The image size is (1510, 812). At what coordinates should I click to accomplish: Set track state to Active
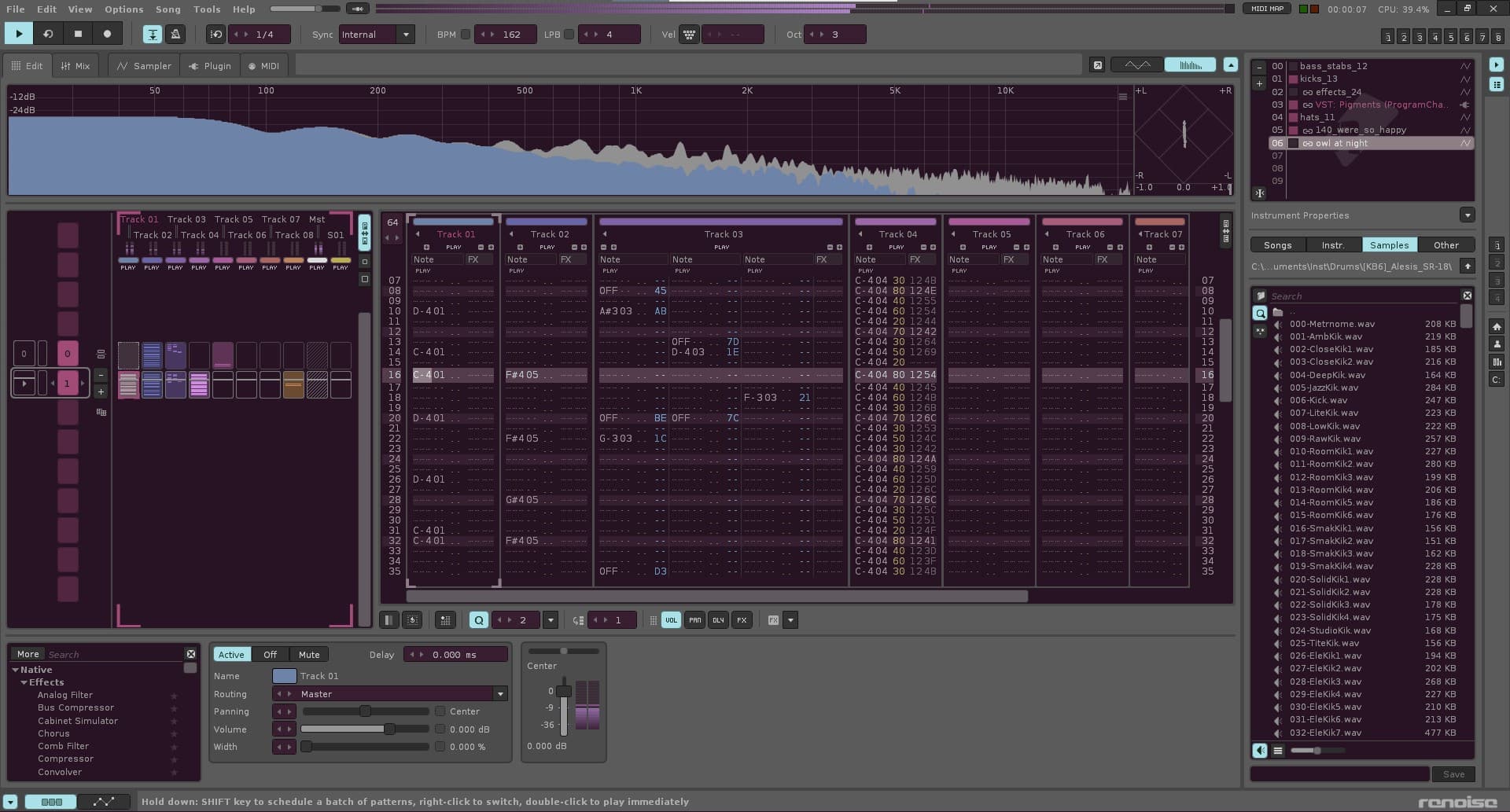(231, 655)
